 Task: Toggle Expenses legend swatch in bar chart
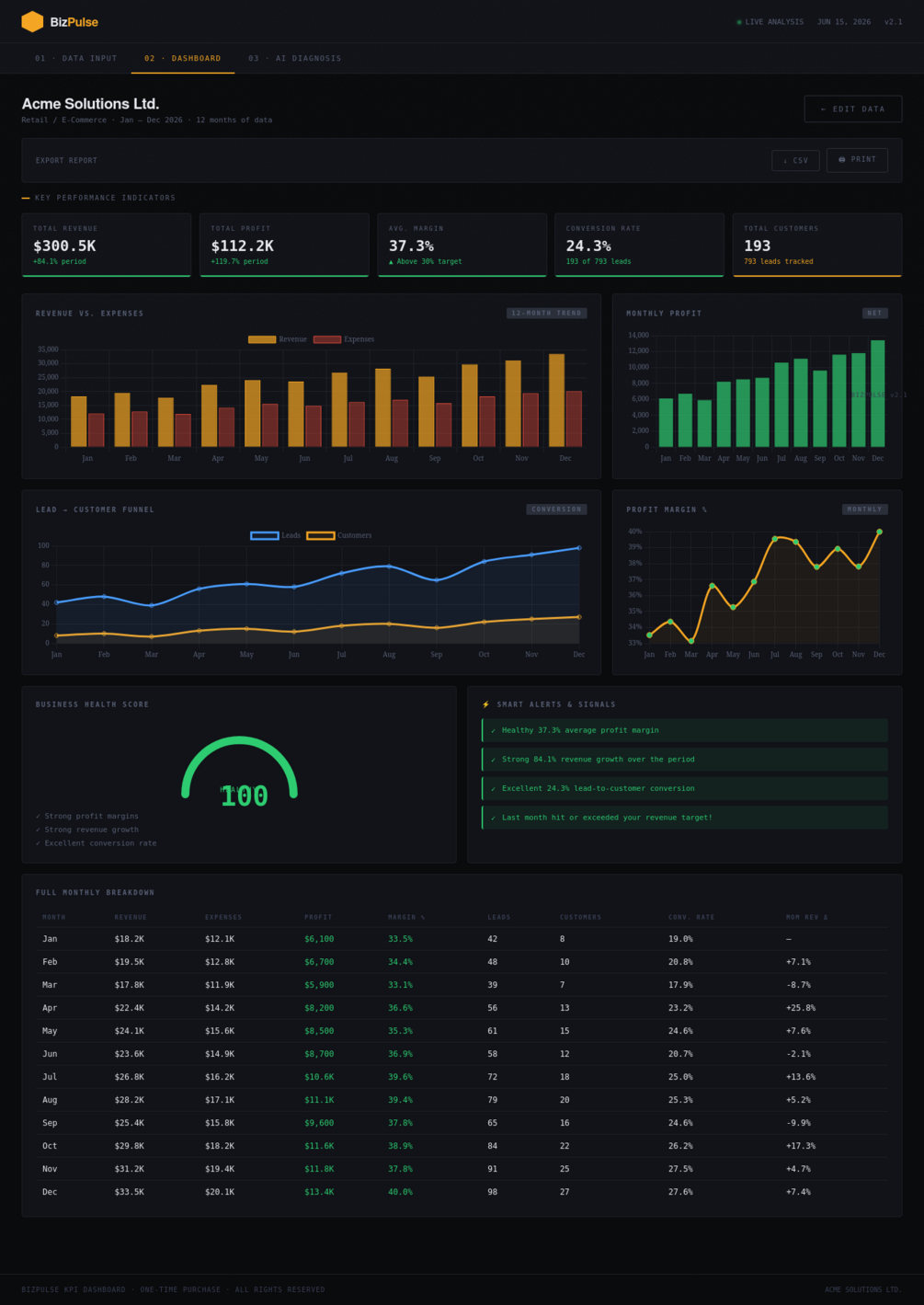326,339
